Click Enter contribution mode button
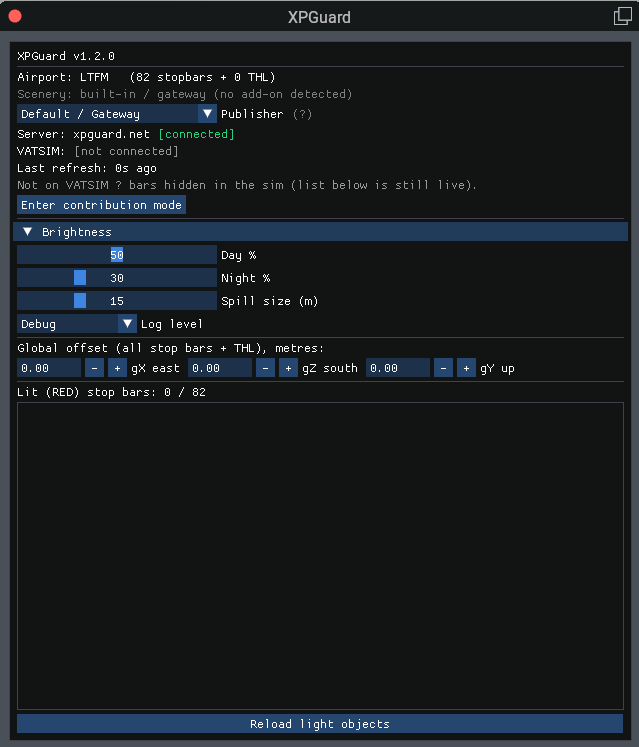The image size is (639, 747). [x=101, y=205]
